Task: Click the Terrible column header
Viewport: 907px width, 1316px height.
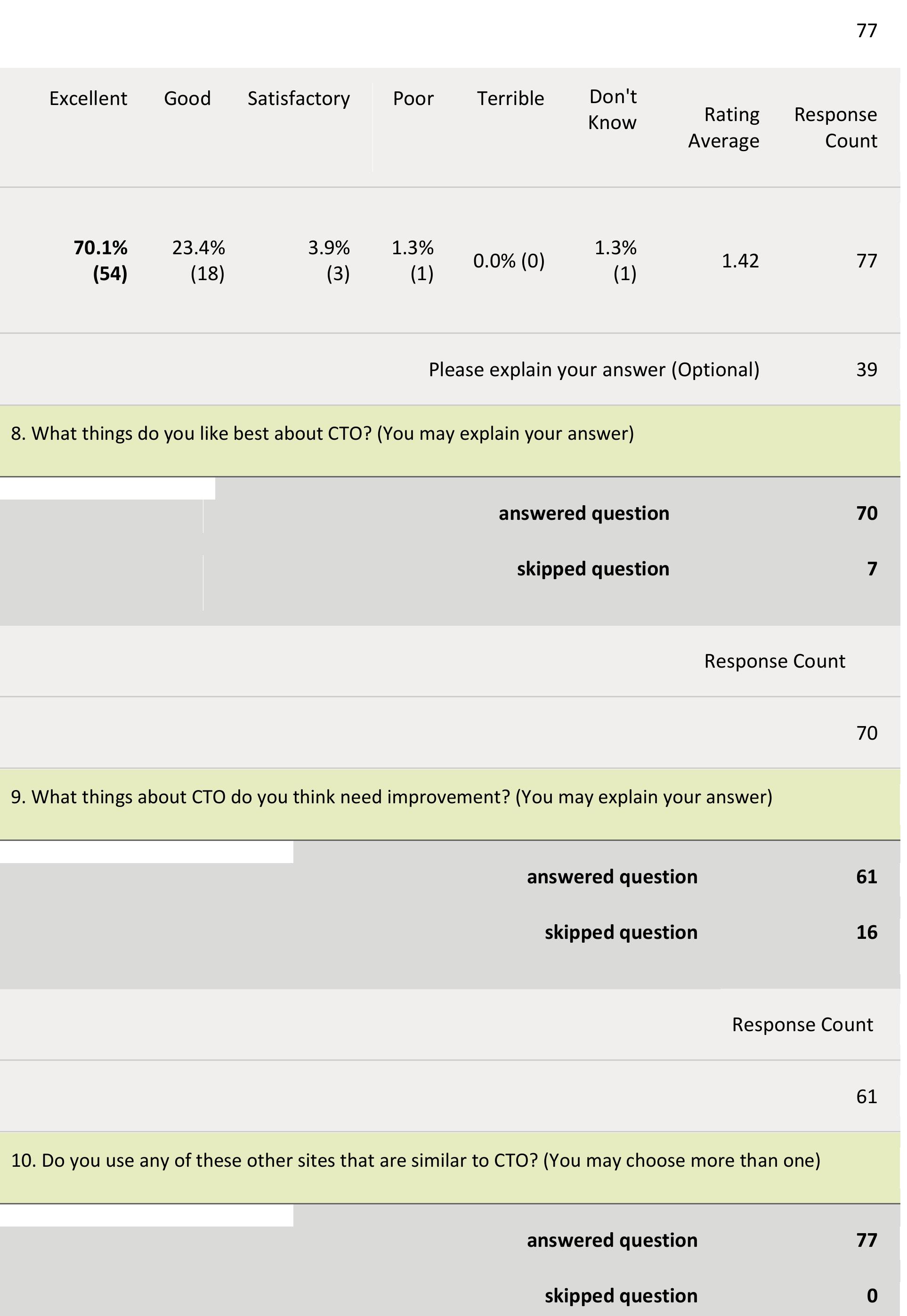Action: click(510, 98)
